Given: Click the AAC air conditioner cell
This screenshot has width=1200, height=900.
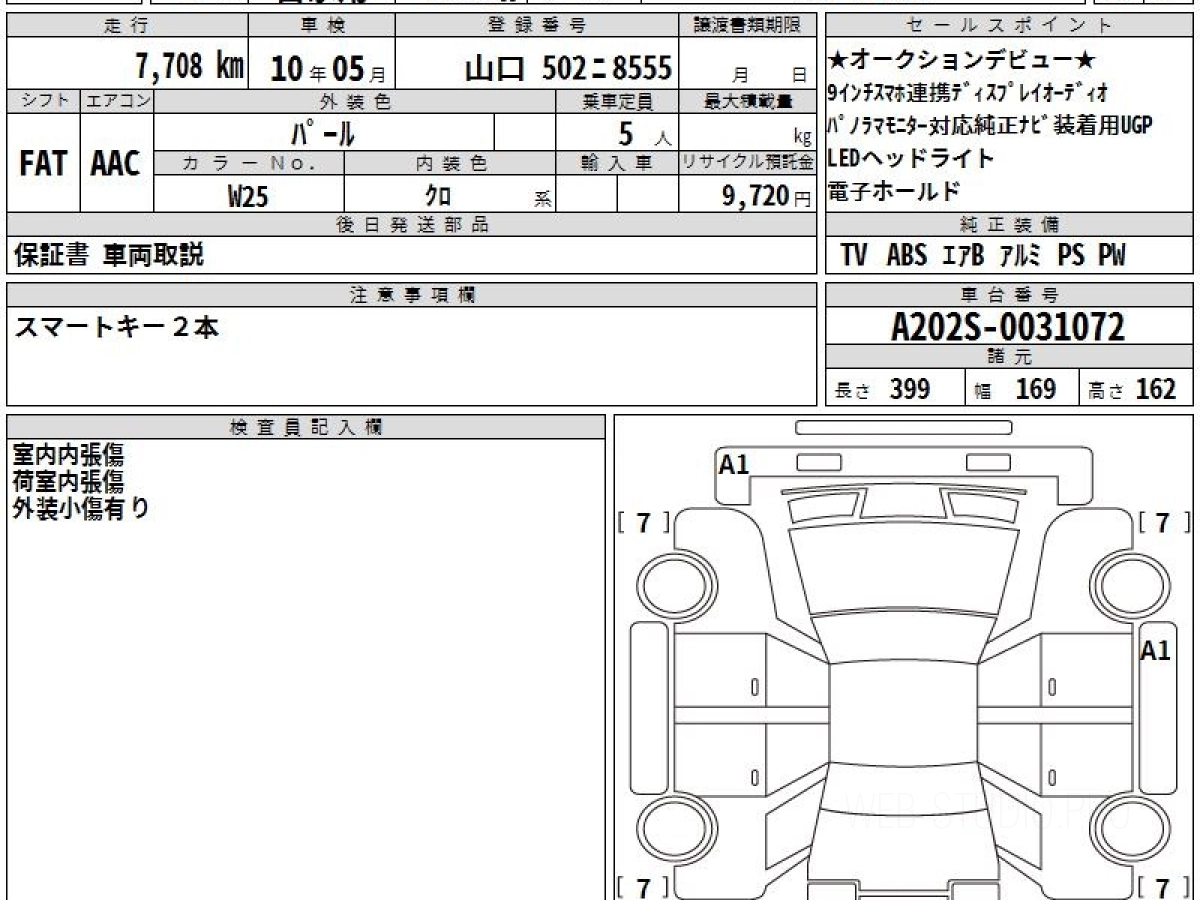Looking at the screenshot, I should point(116,164).
